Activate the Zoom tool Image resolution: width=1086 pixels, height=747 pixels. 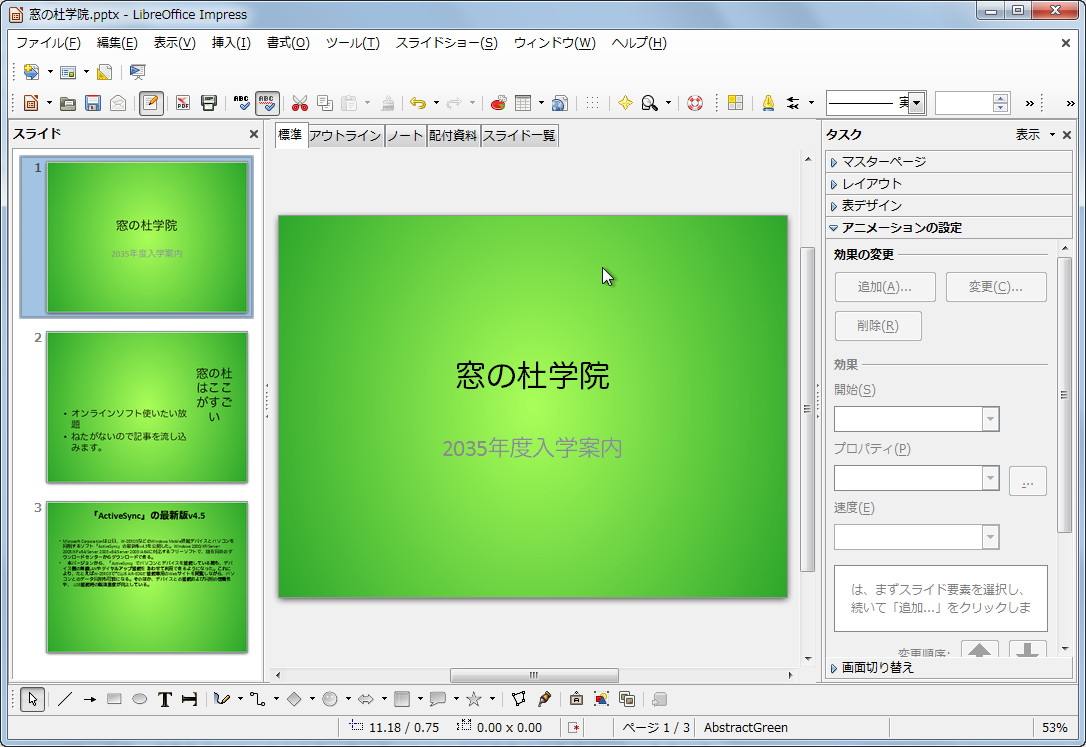[x=651, y=102]
